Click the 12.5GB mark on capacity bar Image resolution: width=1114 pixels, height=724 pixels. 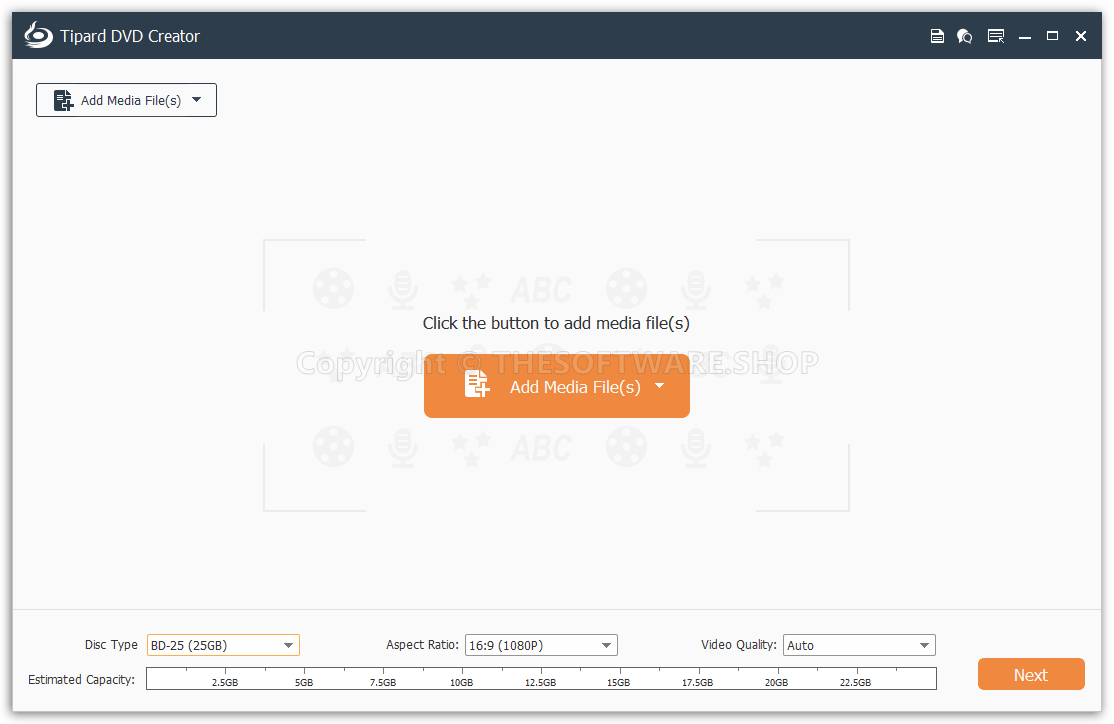pyautogui.click(x=541, y=682)
